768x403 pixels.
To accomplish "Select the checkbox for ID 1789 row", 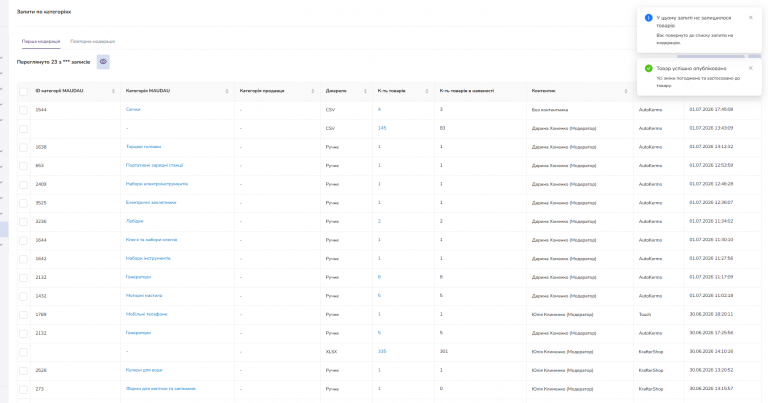I will click(24, 315).
